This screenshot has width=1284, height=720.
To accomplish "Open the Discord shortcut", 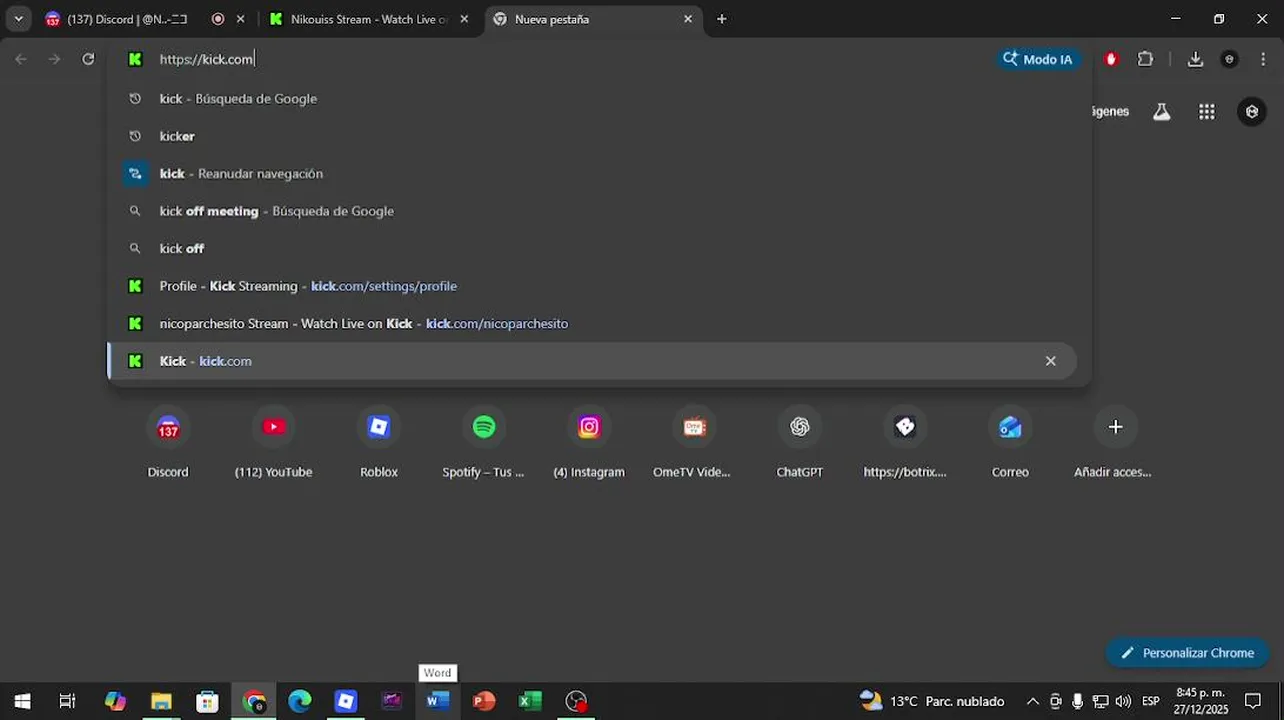I will tap(168, 443).
